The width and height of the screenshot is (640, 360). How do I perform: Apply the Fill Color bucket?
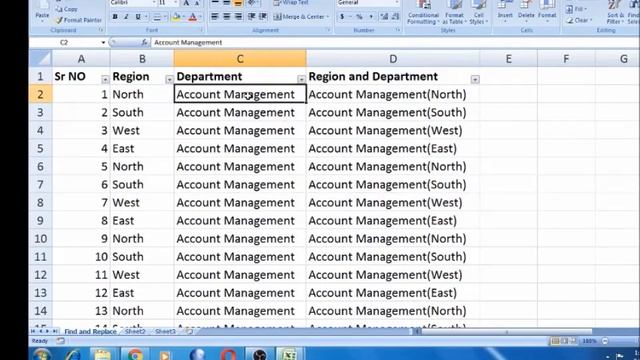[x=177, y=17]
